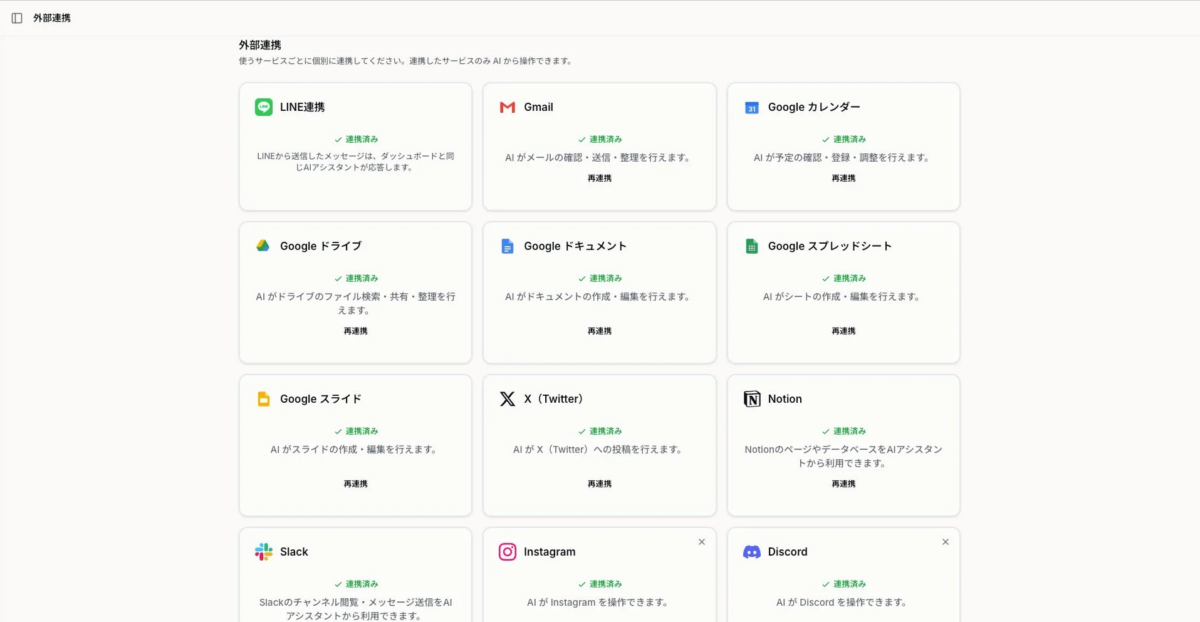Screen dimensions: 1200x622
Task: Click the Gmail envelope icon
Action: 507,107
